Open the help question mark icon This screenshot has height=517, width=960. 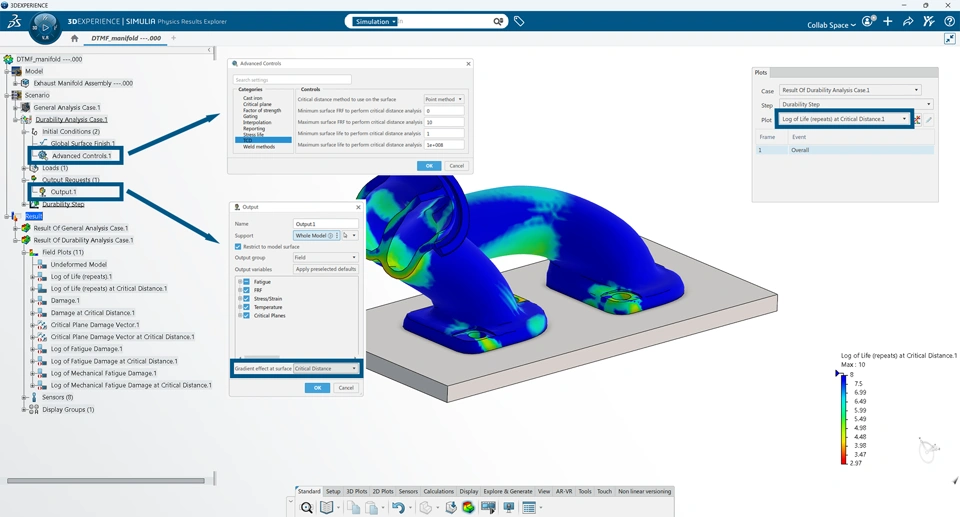[x=949, y=21]
